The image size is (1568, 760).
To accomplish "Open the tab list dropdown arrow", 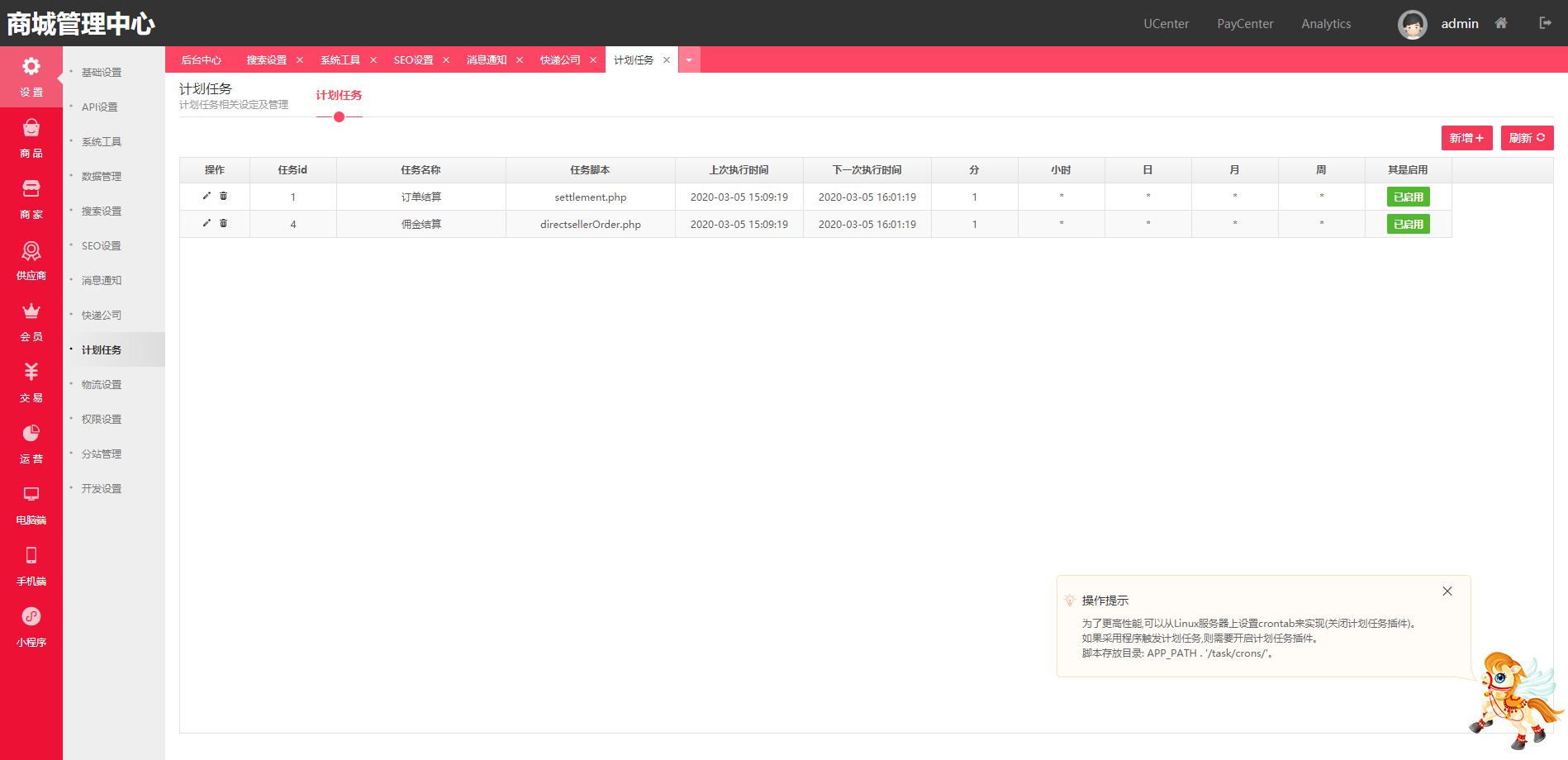I will coord(689,59).
